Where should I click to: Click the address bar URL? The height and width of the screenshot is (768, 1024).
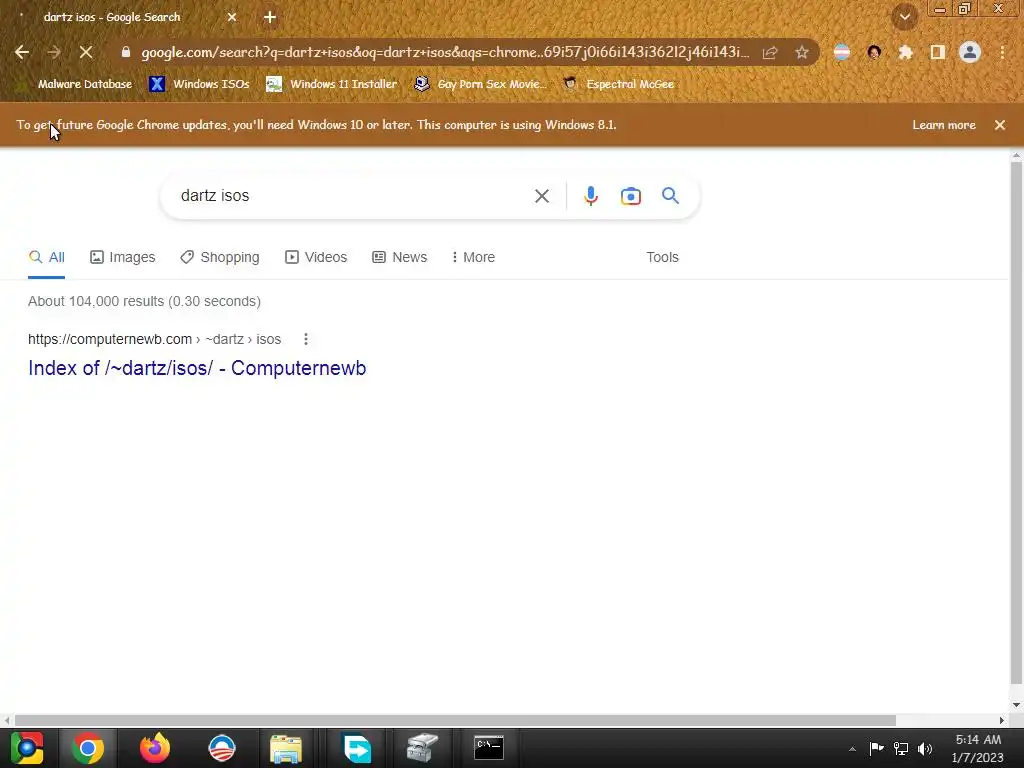[445, 52]
